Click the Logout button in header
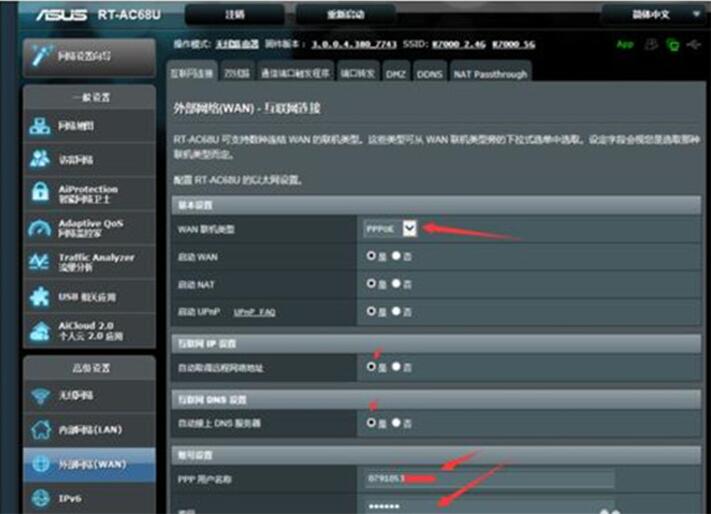 [235, 15]
